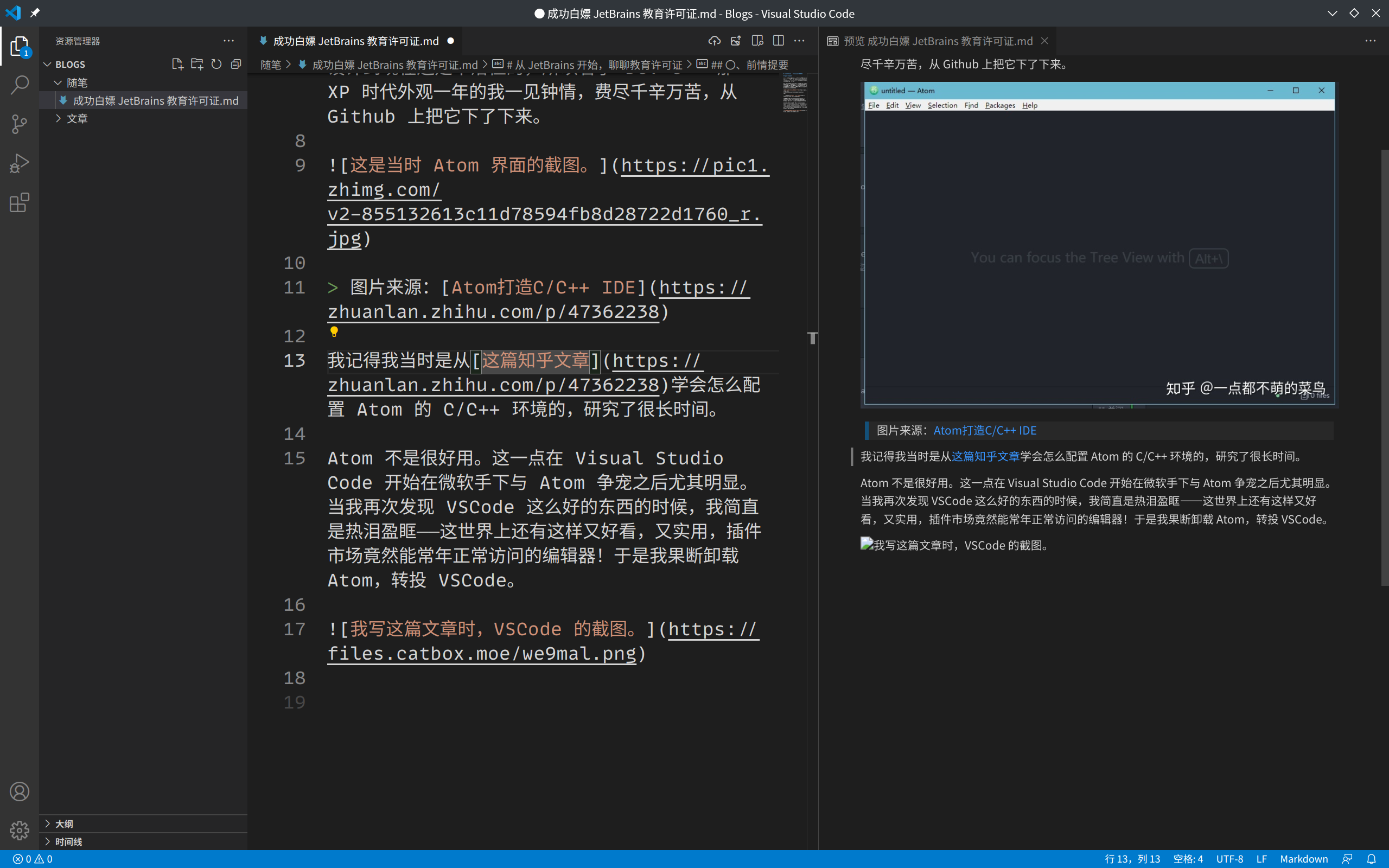Click the Atom打造C/C++ IDE link in preview

[x=984, y=430]
